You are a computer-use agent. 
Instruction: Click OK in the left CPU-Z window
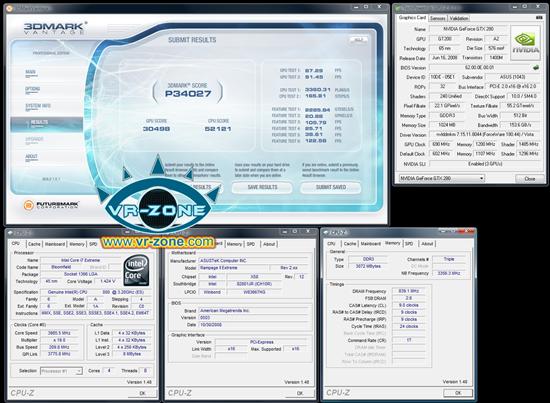tap(142, 393)
